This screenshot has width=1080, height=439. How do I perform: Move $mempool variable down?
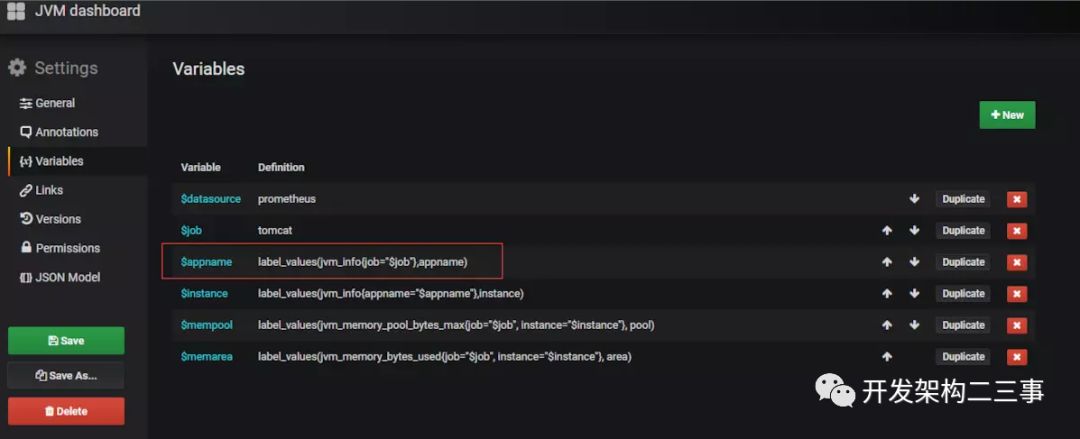(914, 325)
